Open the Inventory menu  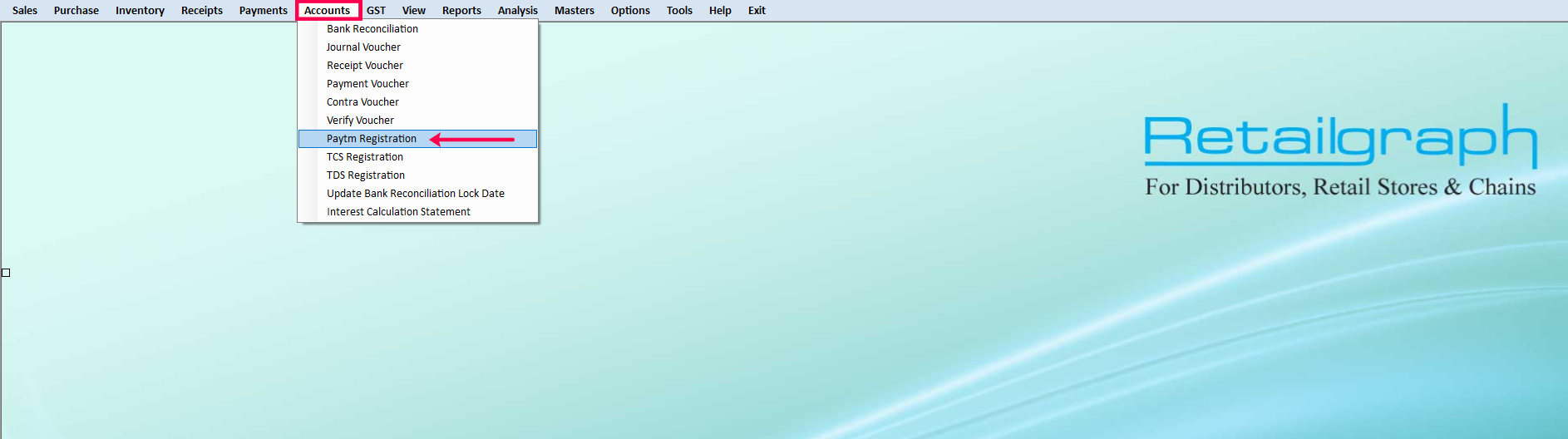pos(140,11)
